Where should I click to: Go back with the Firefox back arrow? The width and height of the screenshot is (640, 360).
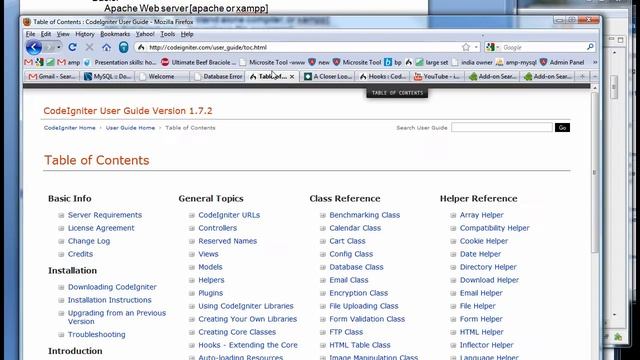(x=34, y=47)
